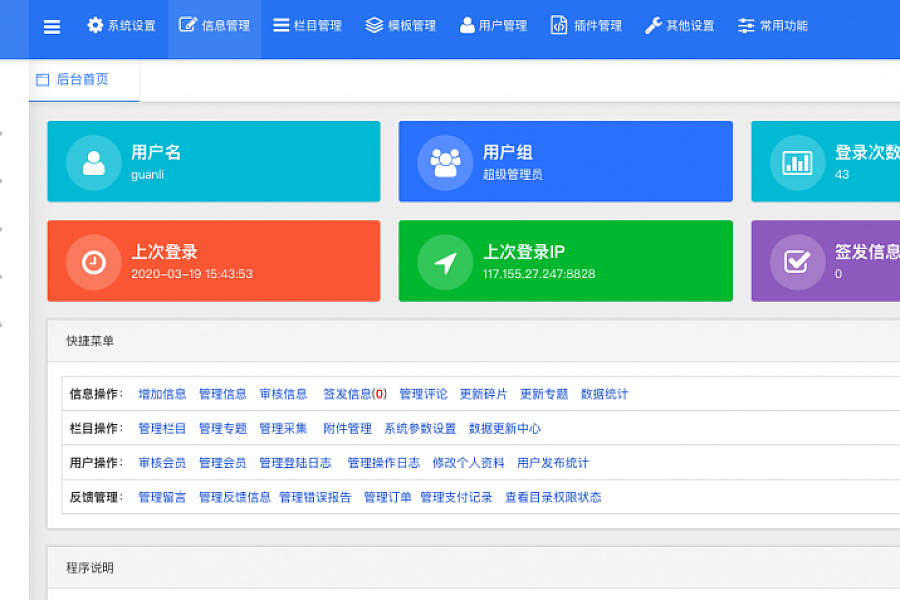Open the 系统参数设置 link
This screenshot has width=900, height=600.
coord(420,428)
